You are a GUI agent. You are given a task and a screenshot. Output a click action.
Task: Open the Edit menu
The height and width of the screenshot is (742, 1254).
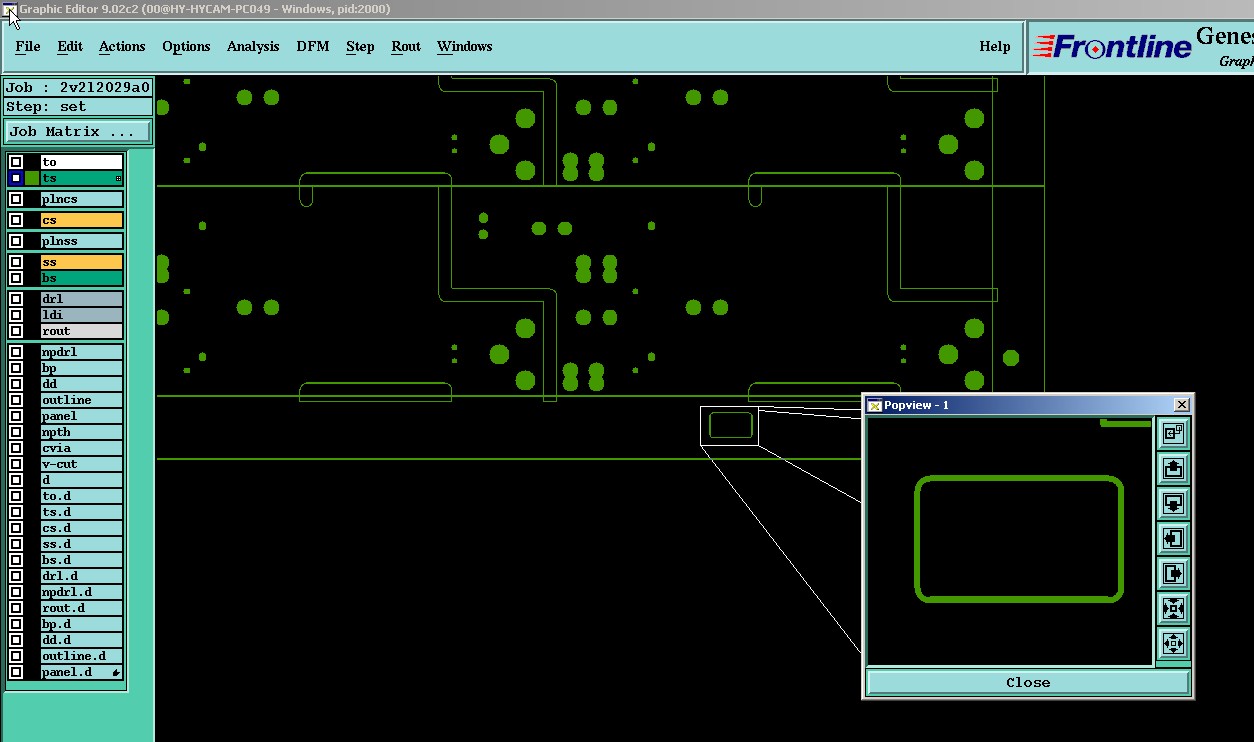click(x=70, y=46)
